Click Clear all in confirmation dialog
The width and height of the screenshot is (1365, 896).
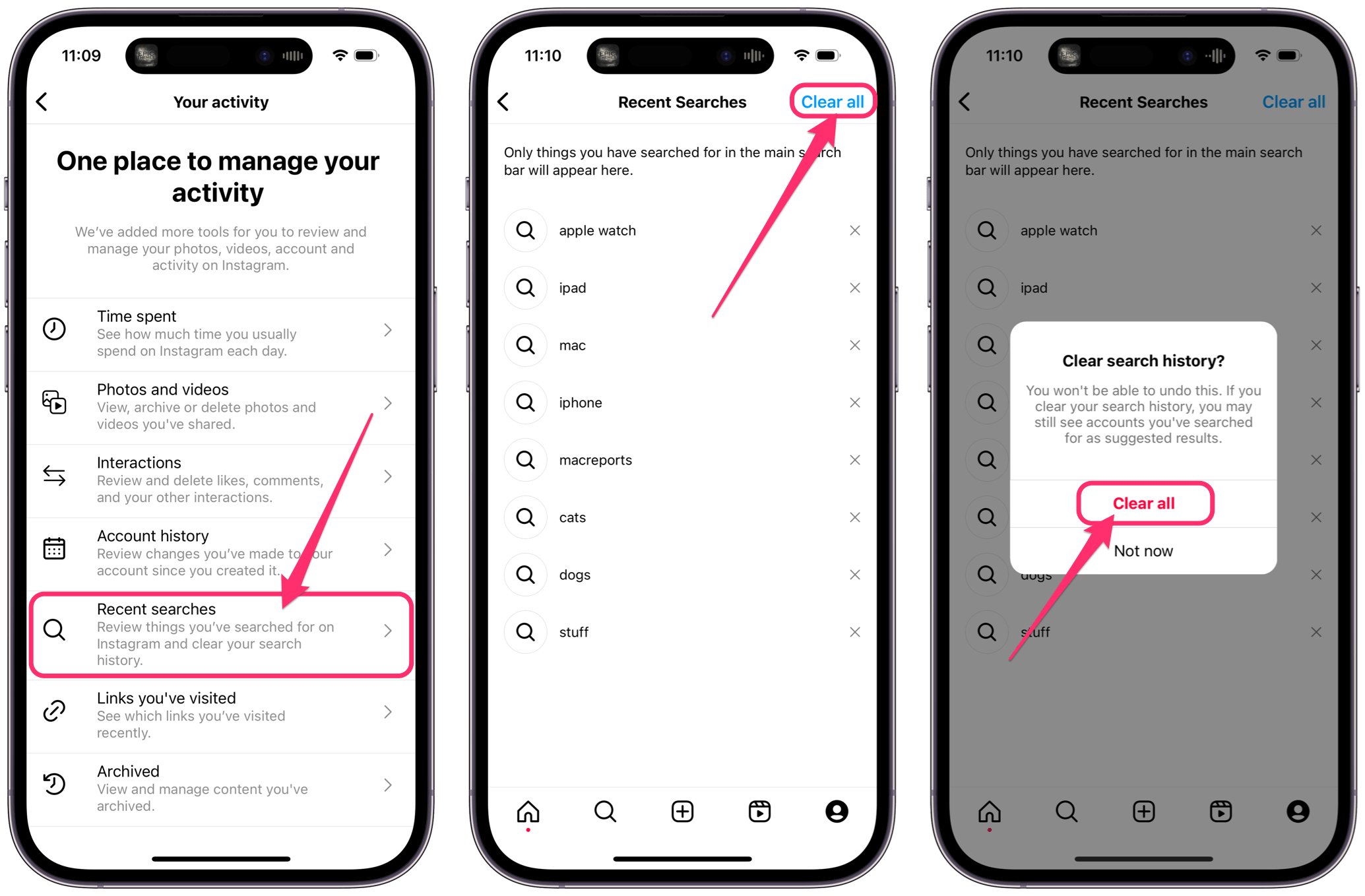click(x=1144, y=503)
